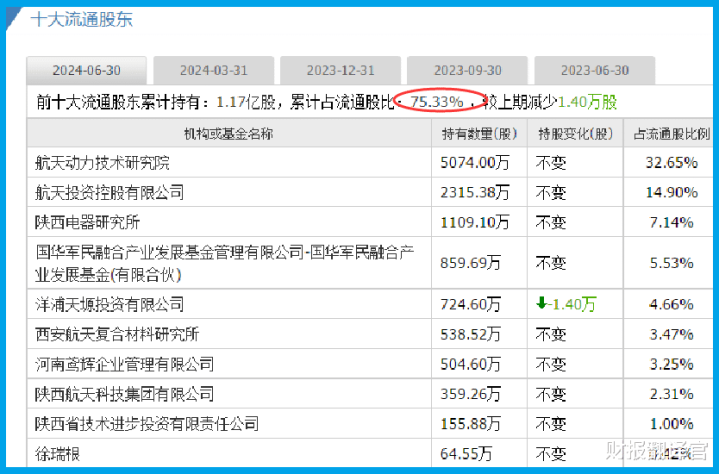This screenshot has width=719, height=474.
Task: Click the 3.25% ratio cell
Action: click(x=671, y=364)
